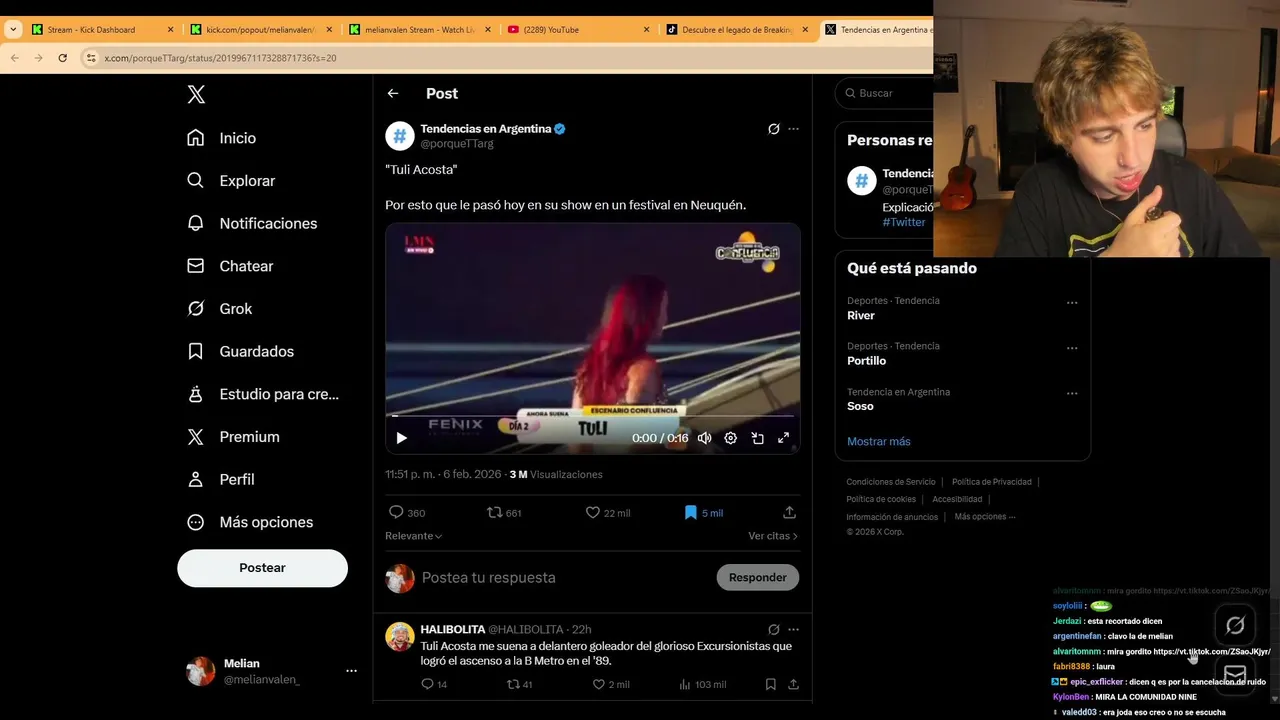Switch to the Stream - Kick Dashboard tab
Viewport: 1280px width, 720px height.
(x=103, y=29)
